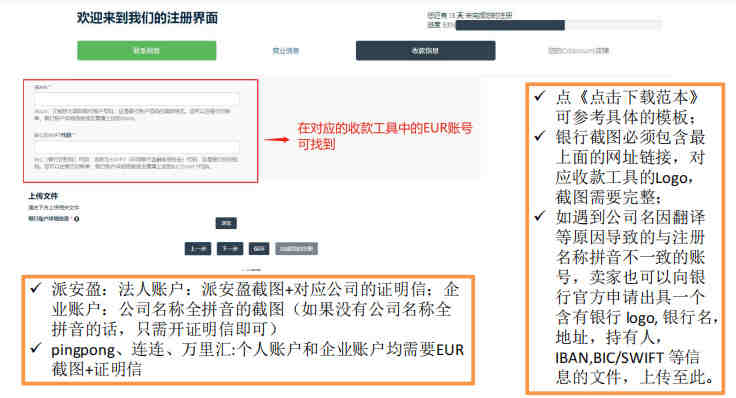Viewport: 736px width, 398px height.
Task: Go back with the 上一步 button
Action: pos(198,249)
